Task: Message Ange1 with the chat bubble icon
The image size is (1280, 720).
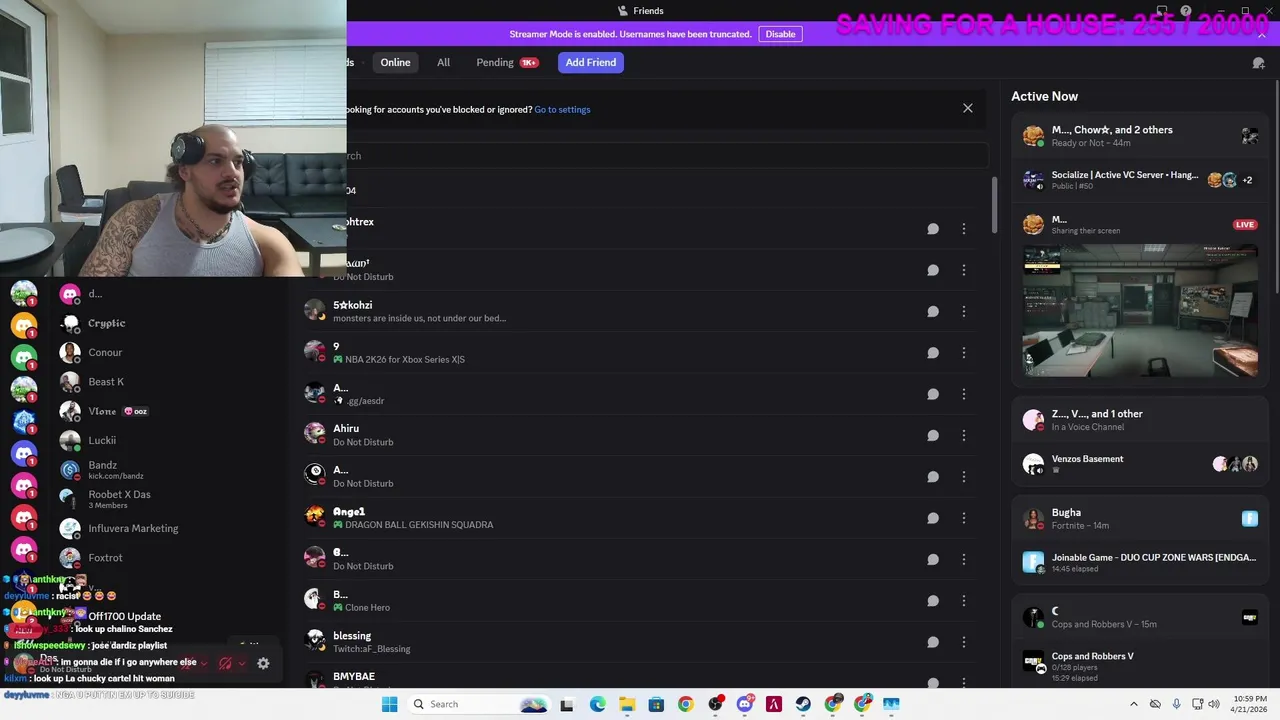Action: [x=933, y=518]
